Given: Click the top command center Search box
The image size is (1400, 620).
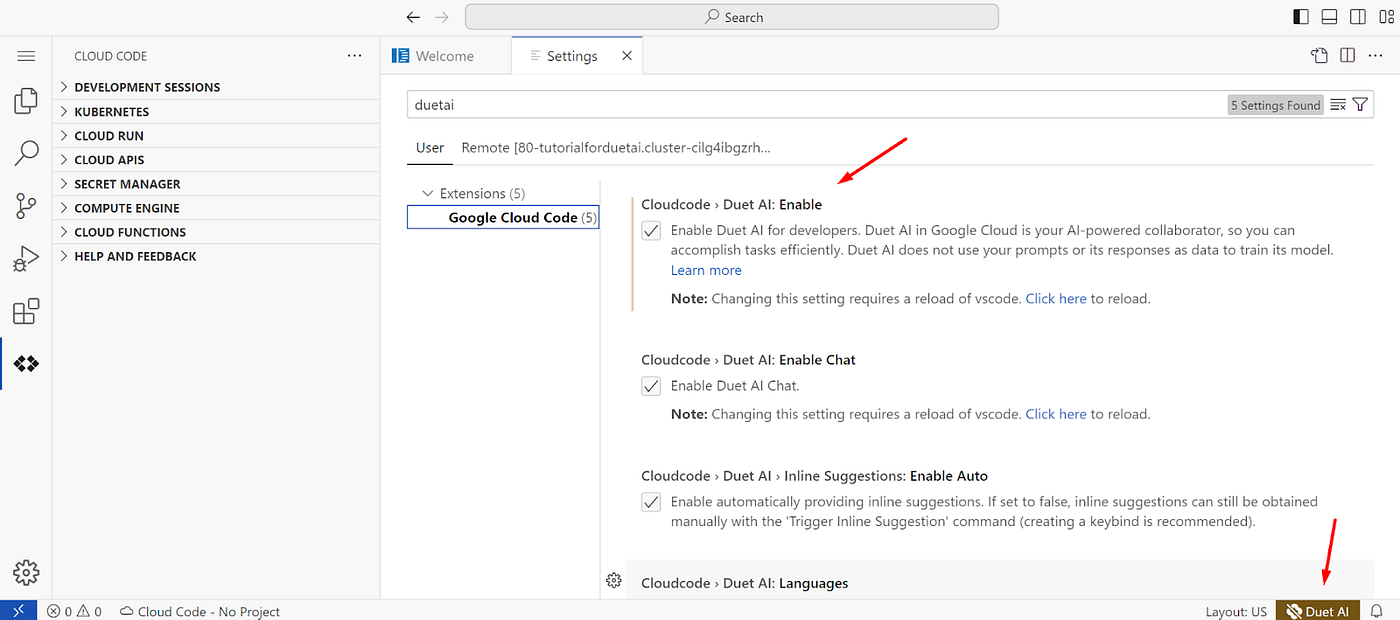Looking at the screenshot, I should pos(731,17).
